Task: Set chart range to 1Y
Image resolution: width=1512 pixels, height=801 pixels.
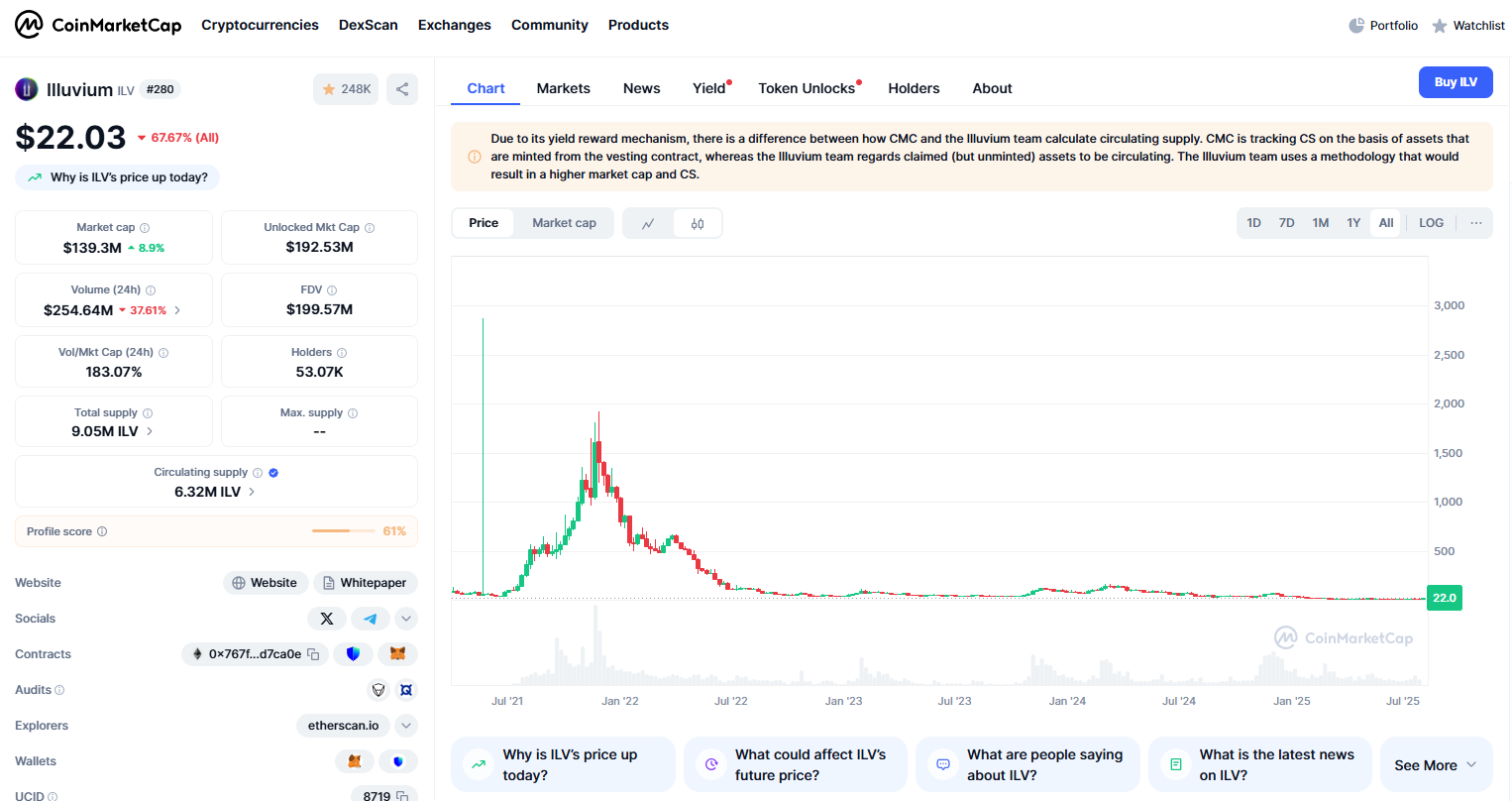Action: coord(1353,223)
